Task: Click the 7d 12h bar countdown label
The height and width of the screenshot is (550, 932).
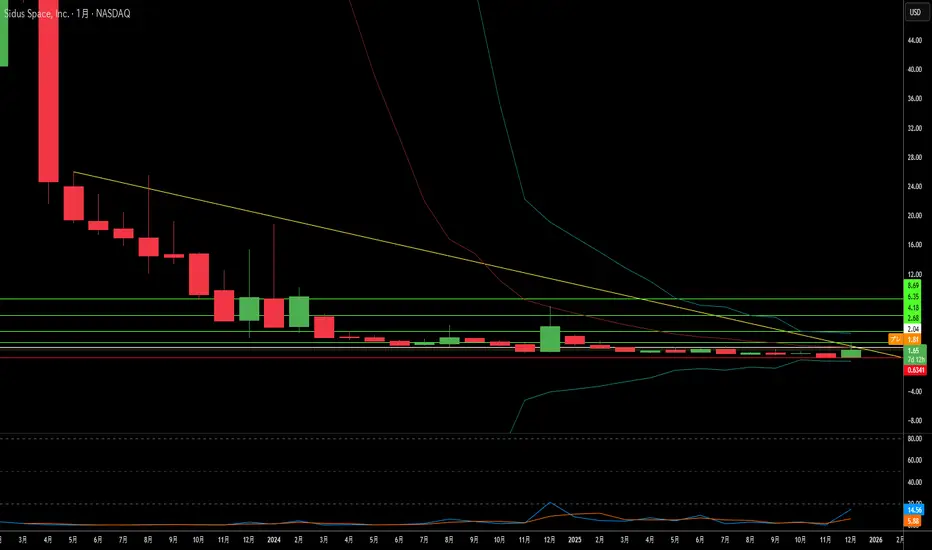Action: [916, 360]
